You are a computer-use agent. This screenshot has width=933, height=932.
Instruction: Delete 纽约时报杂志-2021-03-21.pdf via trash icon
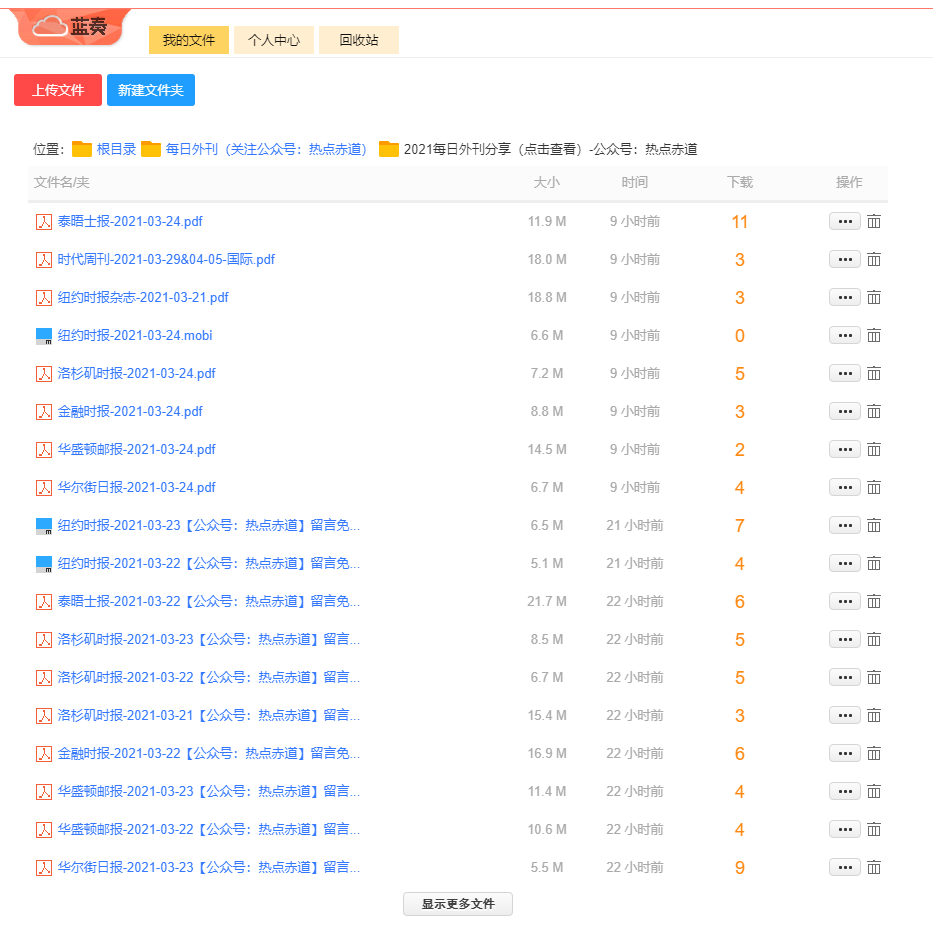pyautogui.click(x=873, y=298)
